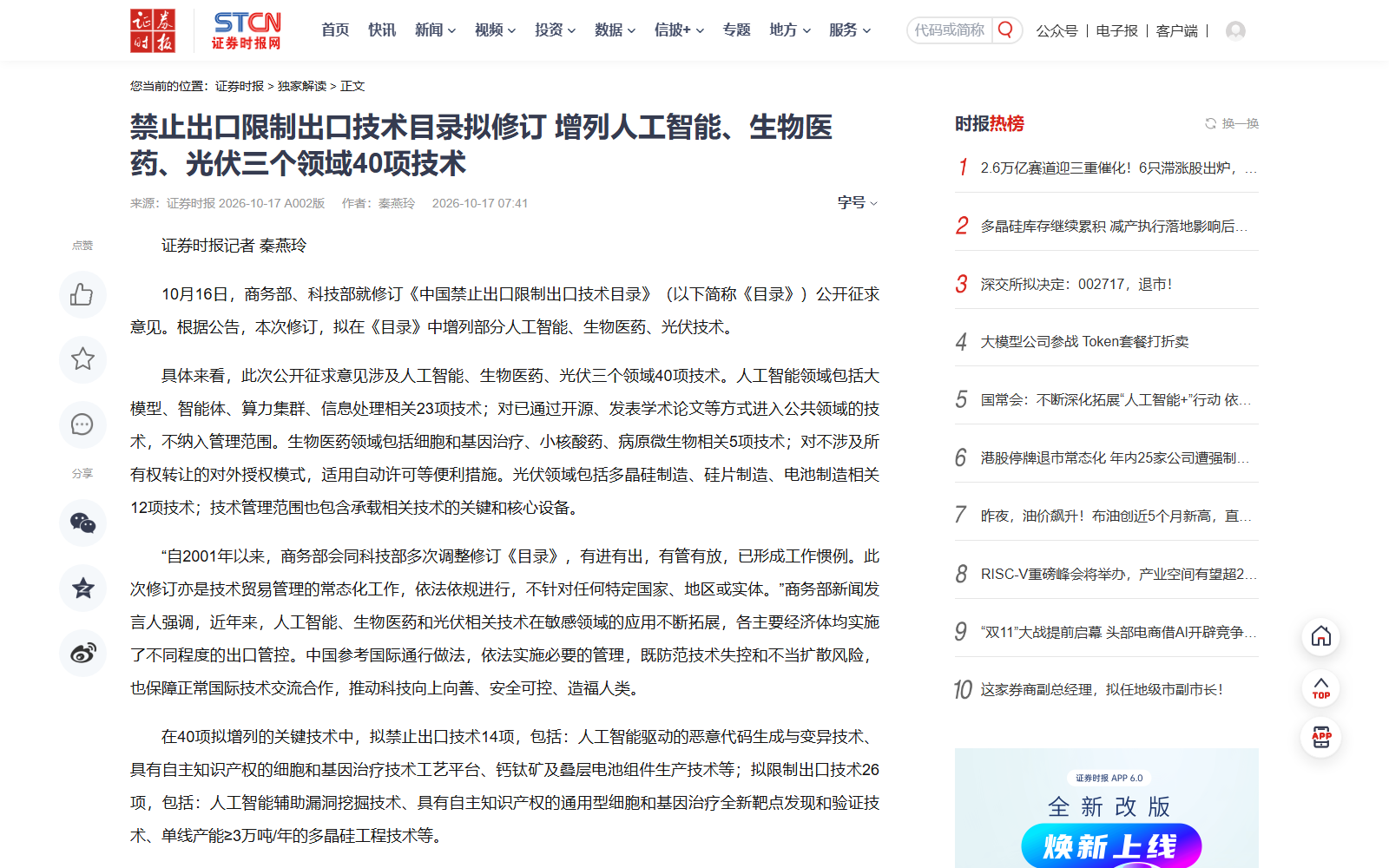Viewport: 1389px width, 868px height.
Task: Open hot item 国常会：不断深化拓展
Action: (1116, 400)
